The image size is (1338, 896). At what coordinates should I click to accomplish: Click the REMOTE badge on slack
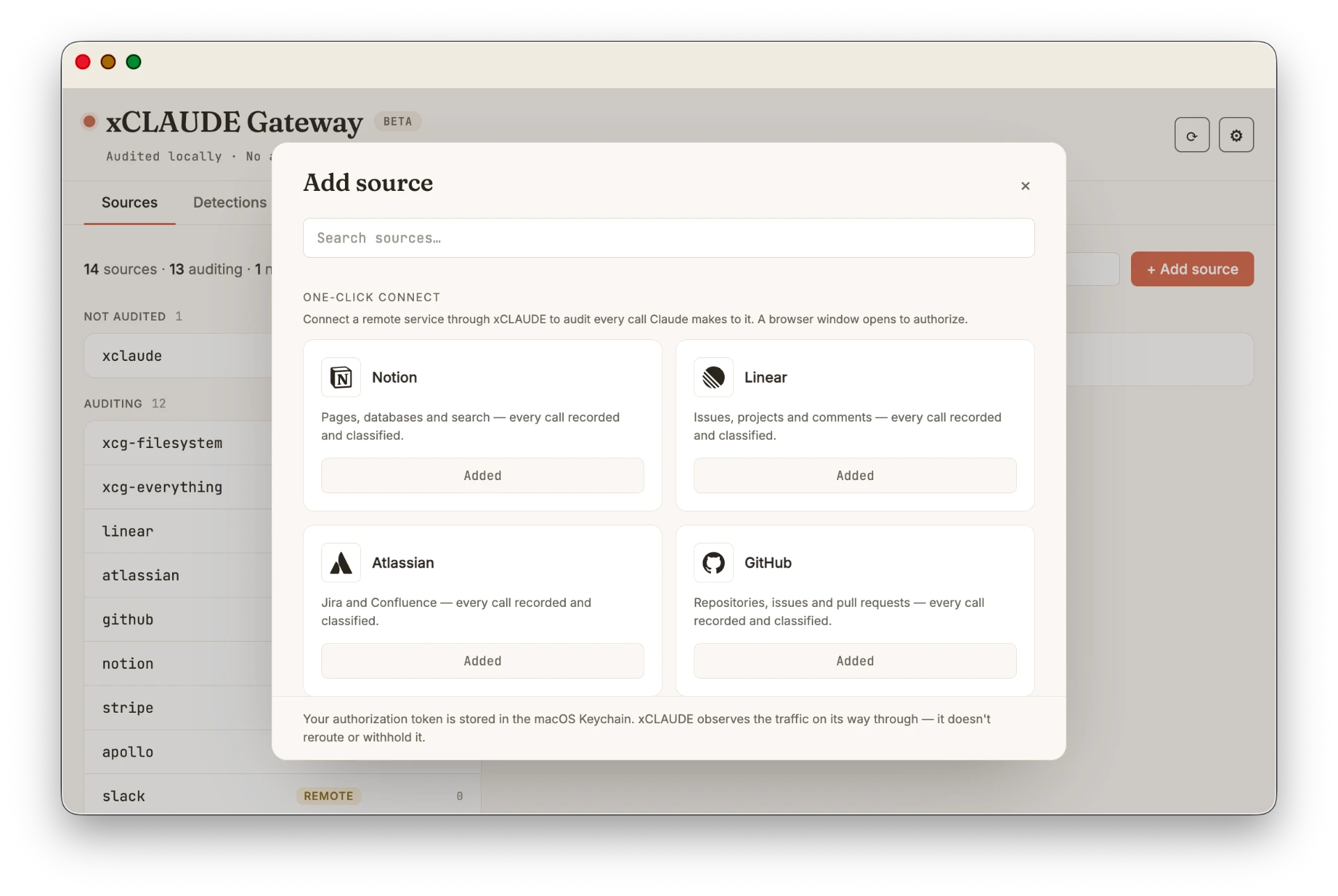pos(328,796)
